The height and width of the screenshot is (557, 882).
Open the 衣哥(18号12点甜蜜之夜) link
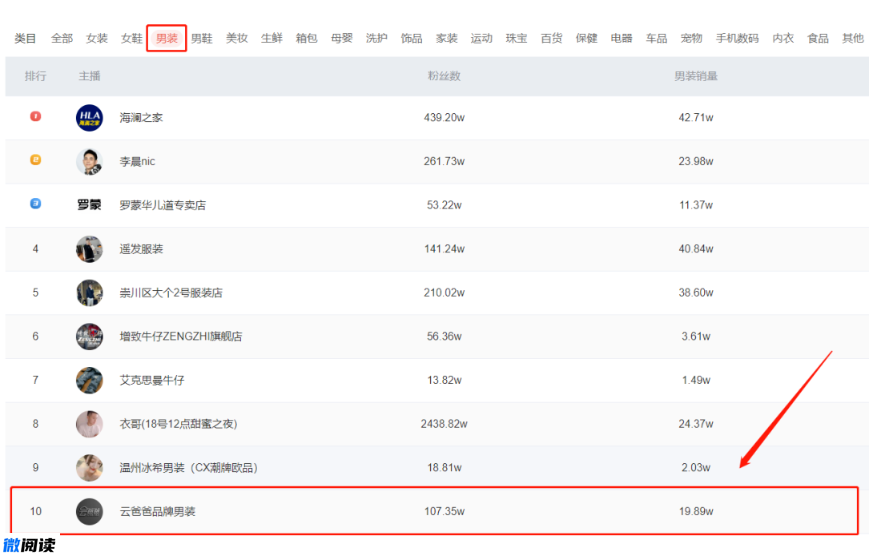(178, 424)
